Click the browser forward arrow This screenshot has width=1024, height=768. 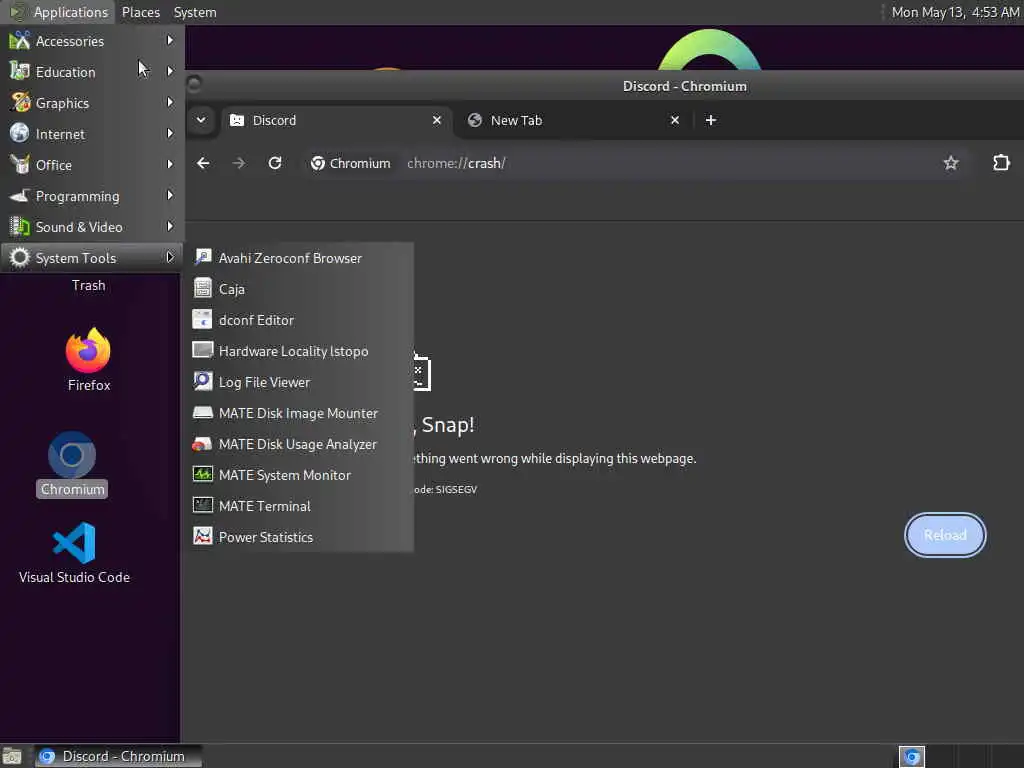pos(239,163)
